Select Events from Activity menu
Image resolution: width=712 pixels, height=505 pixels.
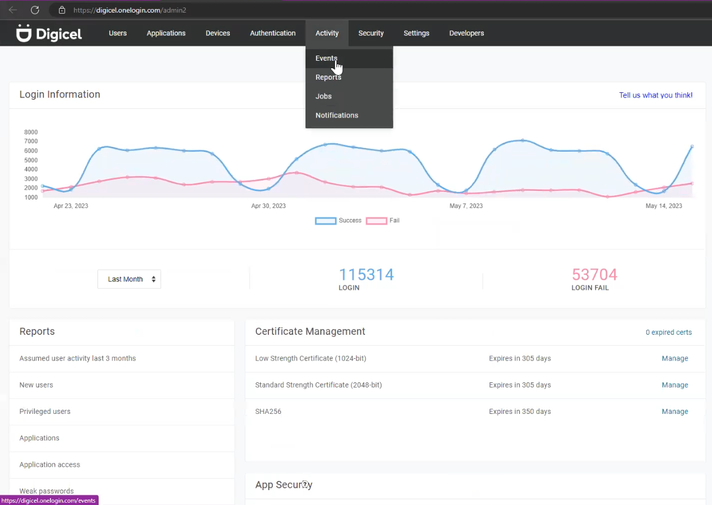[327, 58]
